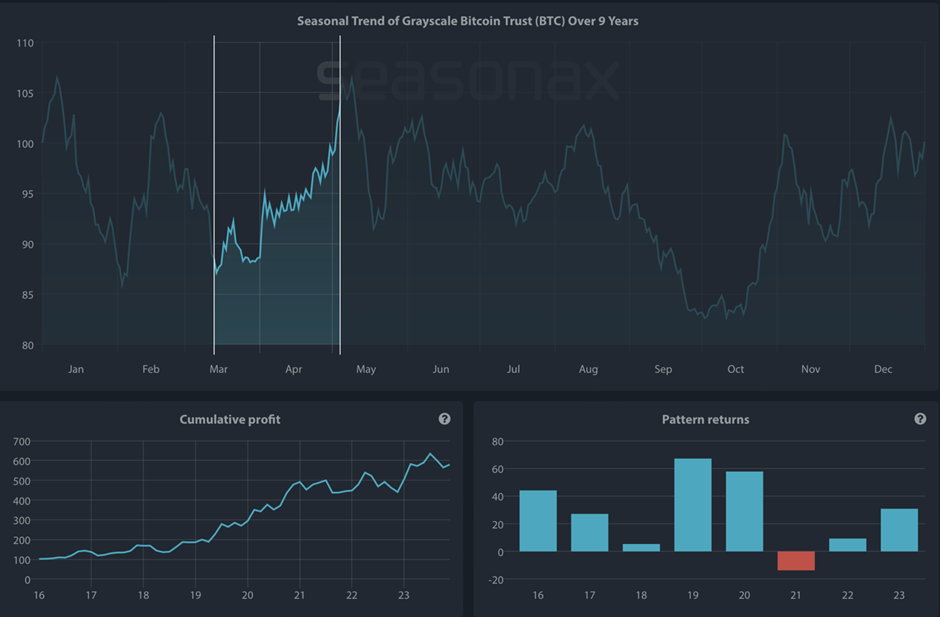Image resolution: width=940 pixels, height=617 pixels.
Task: Click the 'Mar' month label on seasonal chart
Action: pos(218,369)
